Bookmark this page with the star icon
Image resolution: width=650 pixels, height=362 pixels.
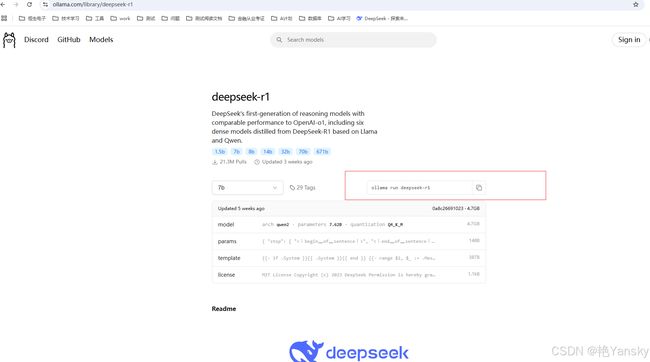click(x=635, y=5)
